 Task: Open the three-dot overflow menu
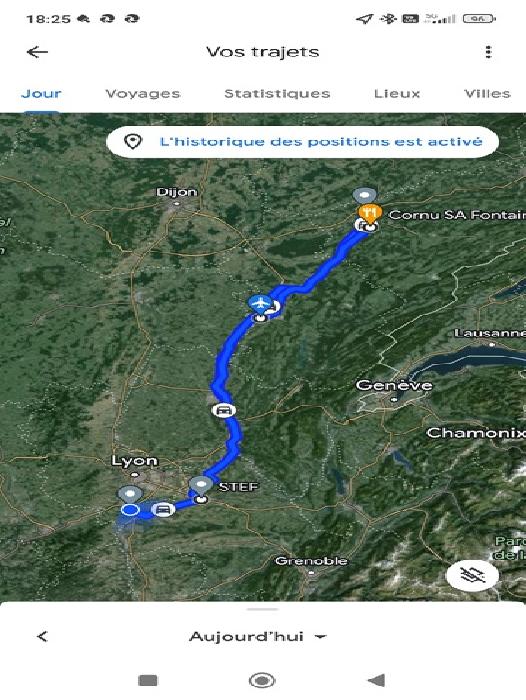point(488,52)
